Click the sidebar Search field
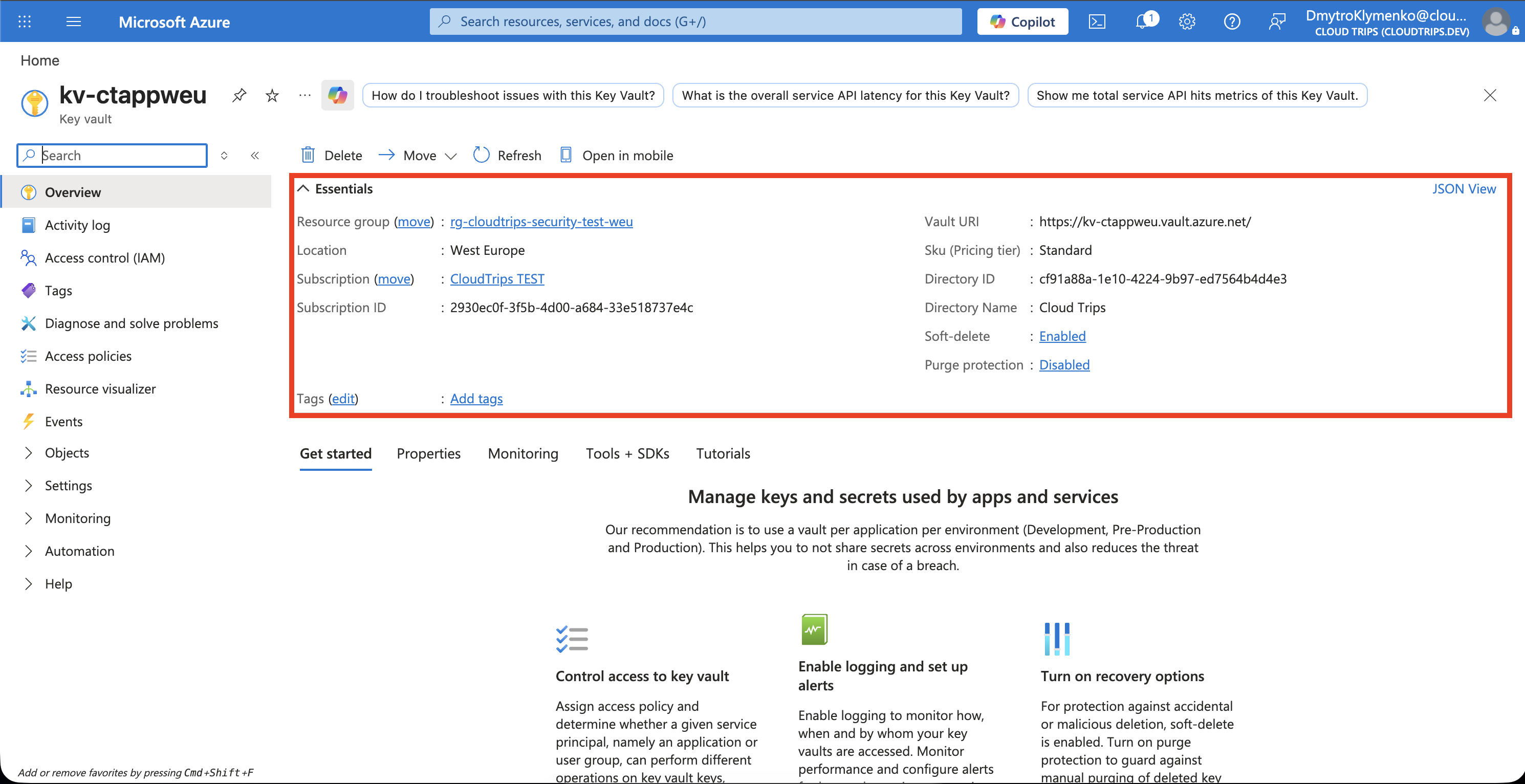 click(112, 155)
